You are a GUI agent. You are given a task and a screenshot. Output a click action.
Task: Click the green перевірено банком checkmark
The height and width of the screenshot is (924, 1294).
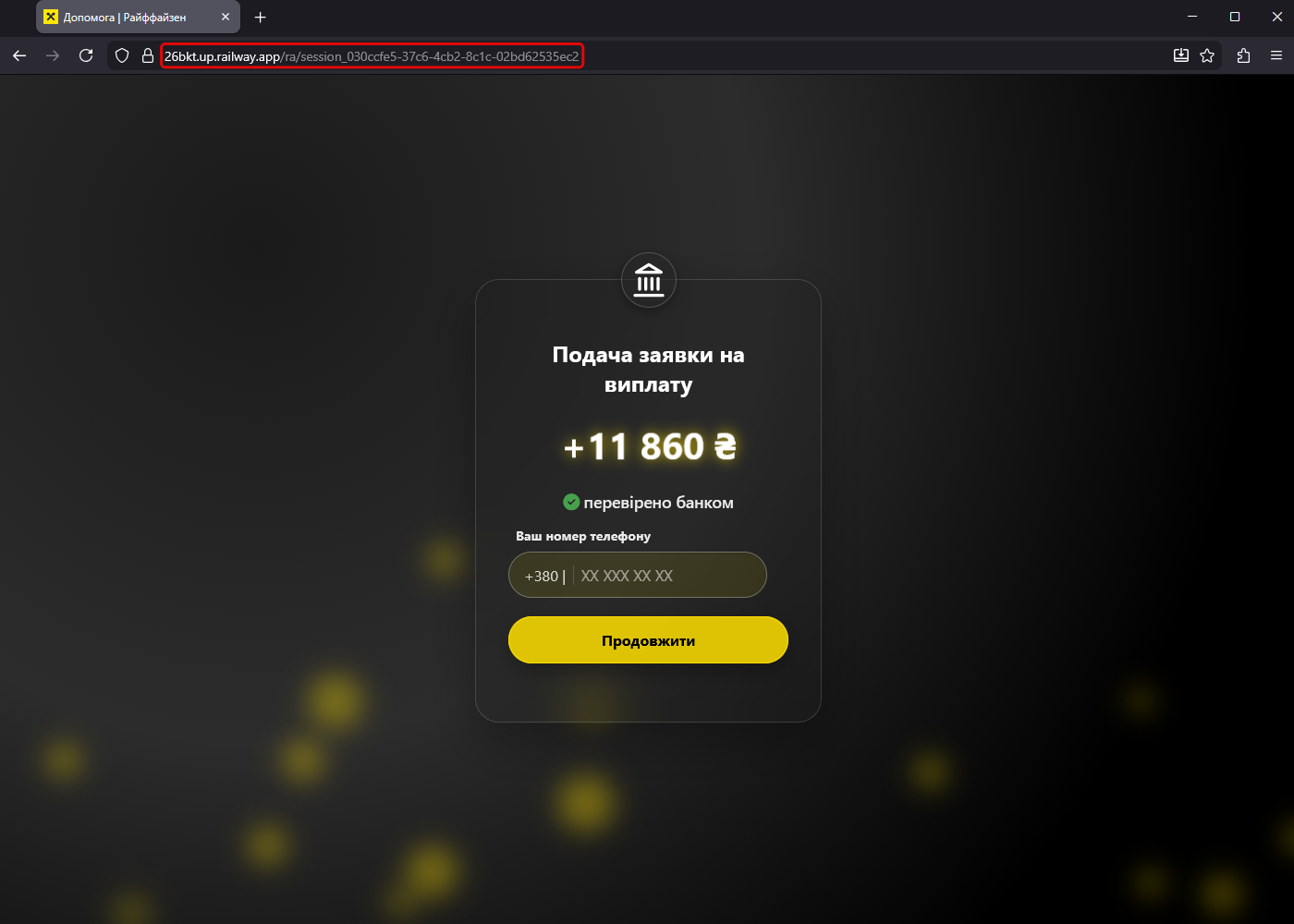[x=571, y=502]
